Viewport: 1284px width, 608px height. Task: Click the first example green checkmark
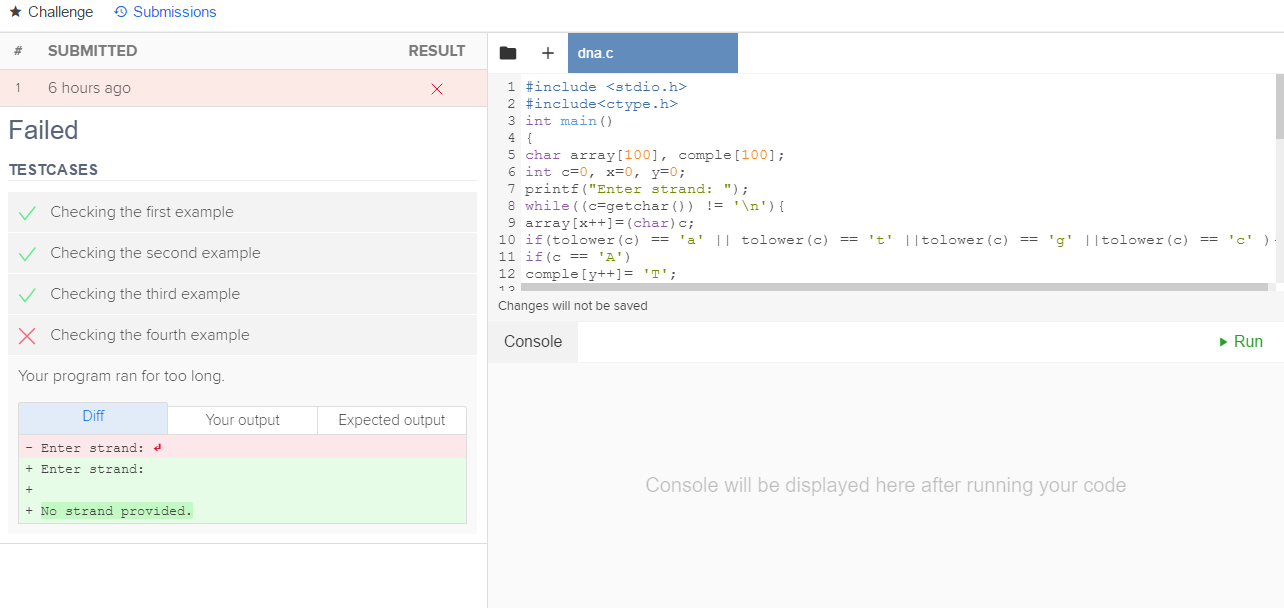27,213
